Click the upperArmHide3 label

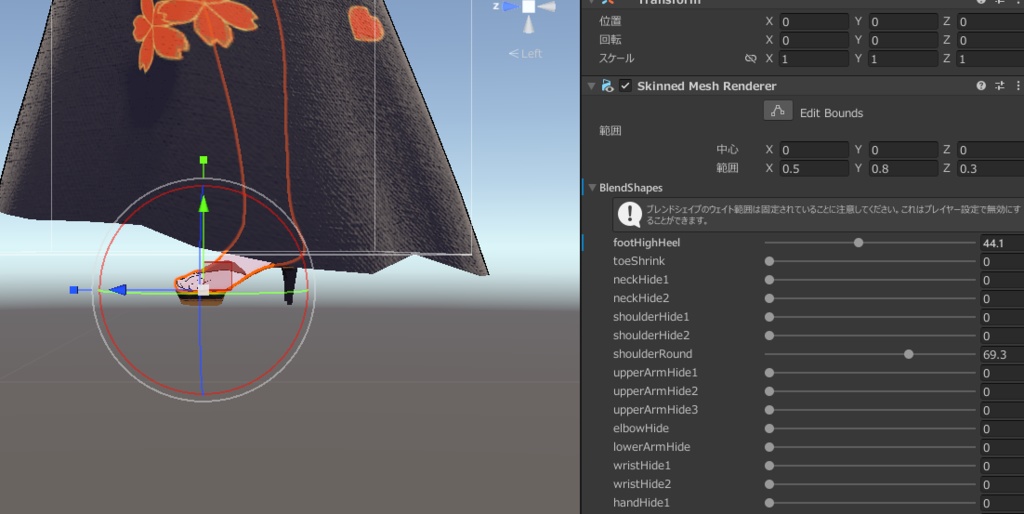click(x=655, y=410)
